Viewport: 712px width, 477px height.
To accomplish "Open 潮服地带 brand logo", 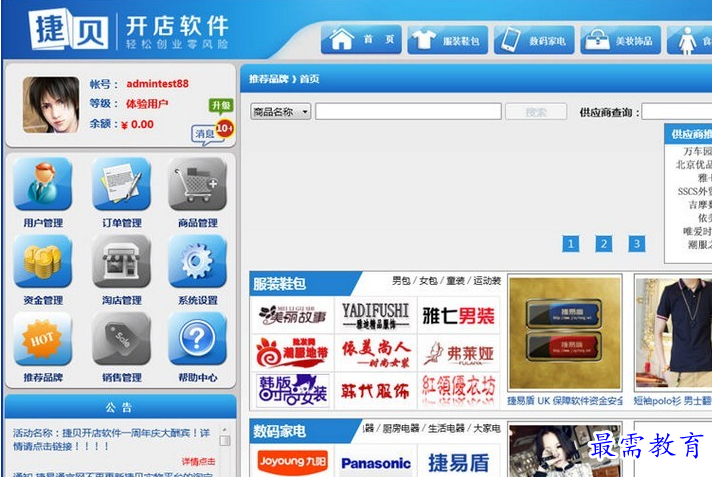I will click(292, 353).
